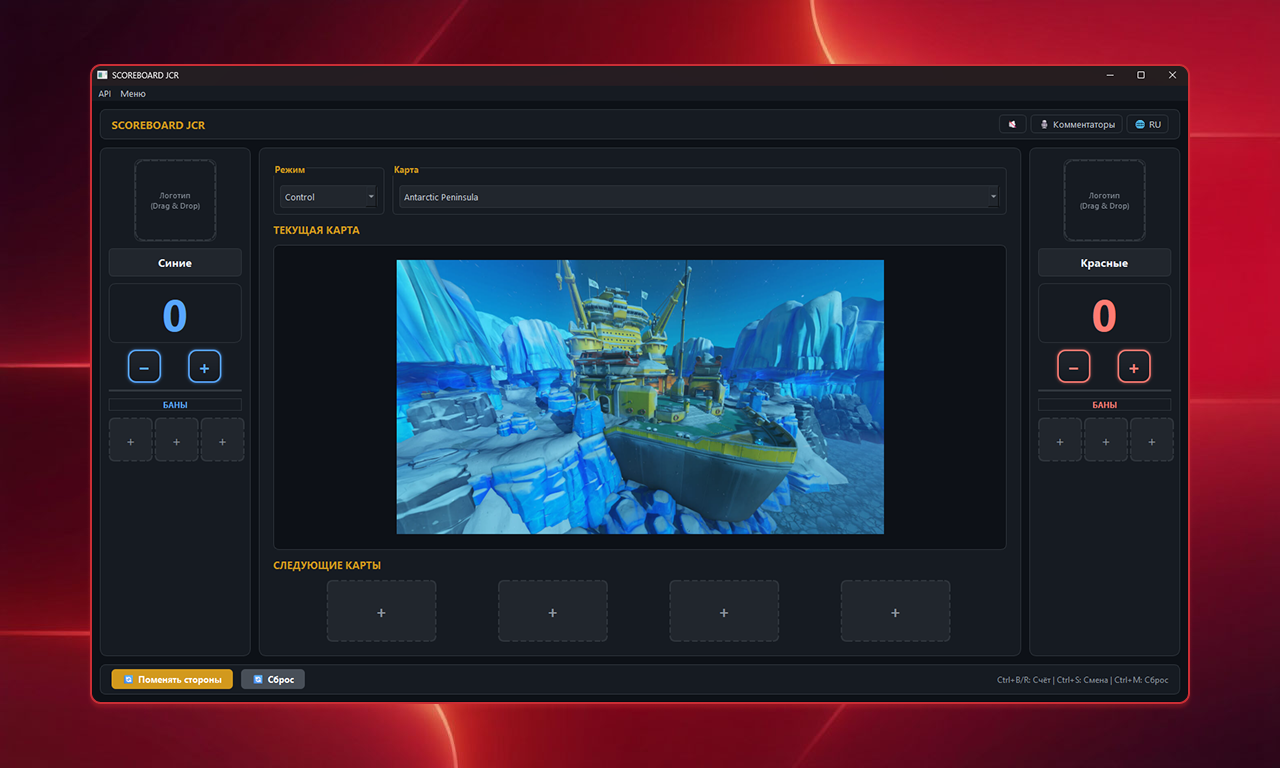Switch language with the RU button
Screen dimensions: 1280x768
coord(1147,124)
